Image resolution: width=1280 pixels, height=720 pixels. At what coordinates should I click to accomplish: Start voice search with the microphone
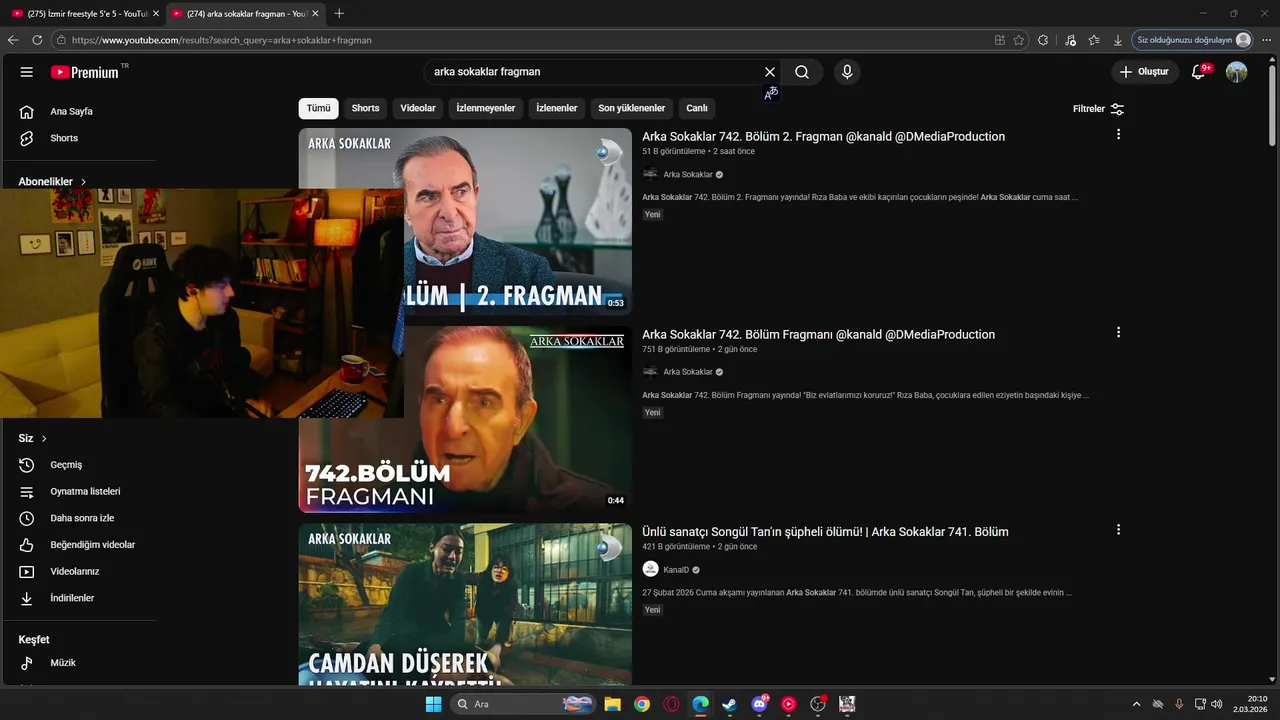click(x=847, y=72)
